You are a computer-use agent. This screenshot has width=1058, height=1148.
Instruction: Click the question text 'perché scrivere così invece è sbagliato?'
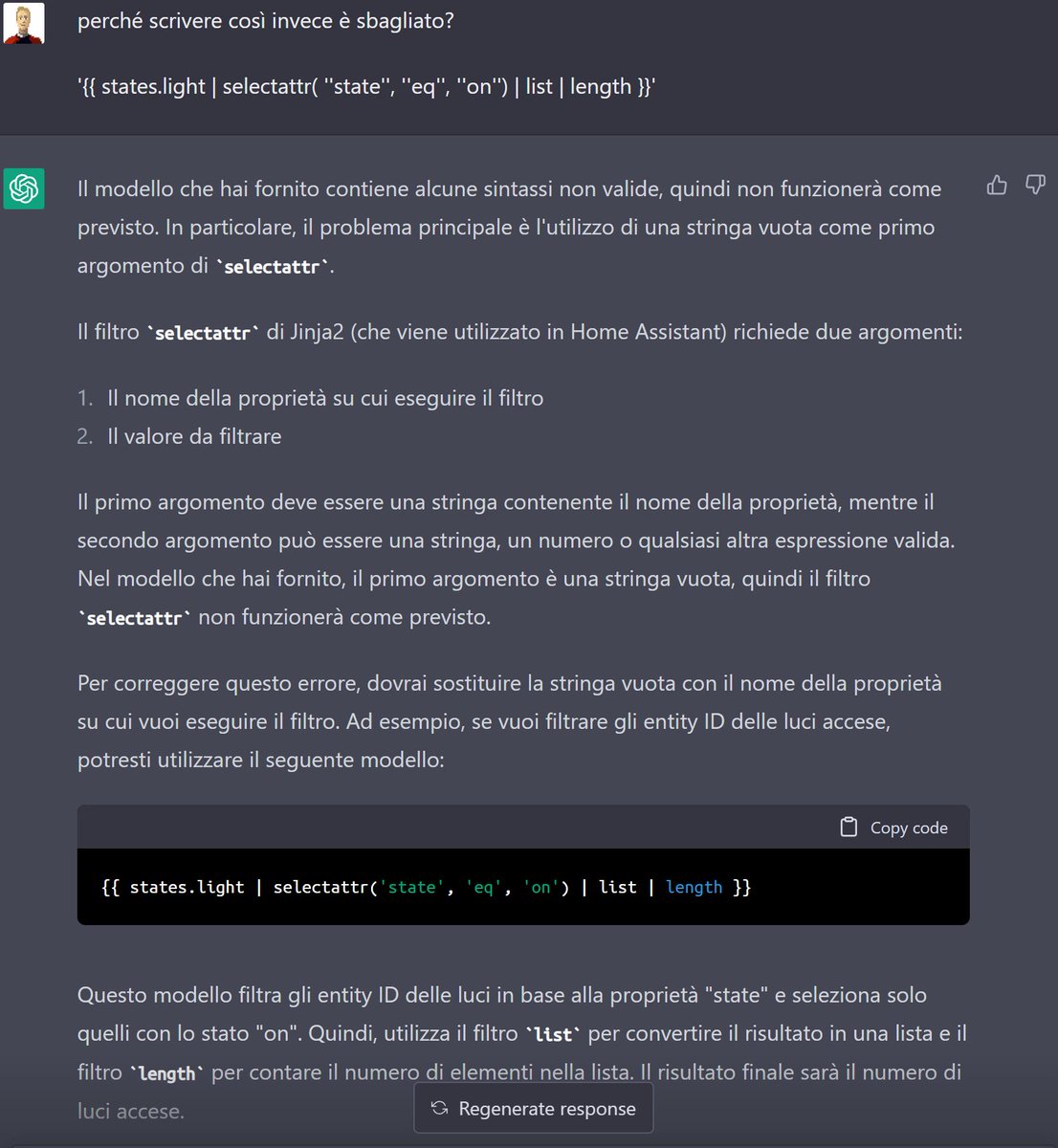tap(266, 20)
